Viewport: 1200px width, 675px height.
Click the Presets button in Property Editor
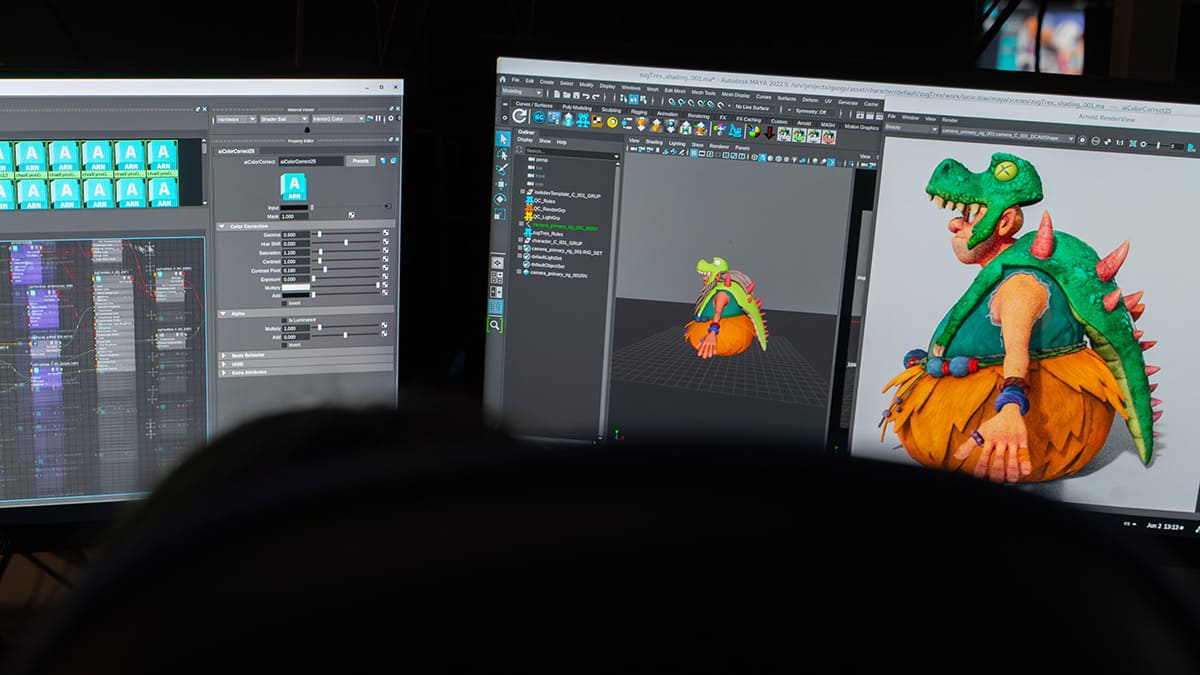coord(360,160)
